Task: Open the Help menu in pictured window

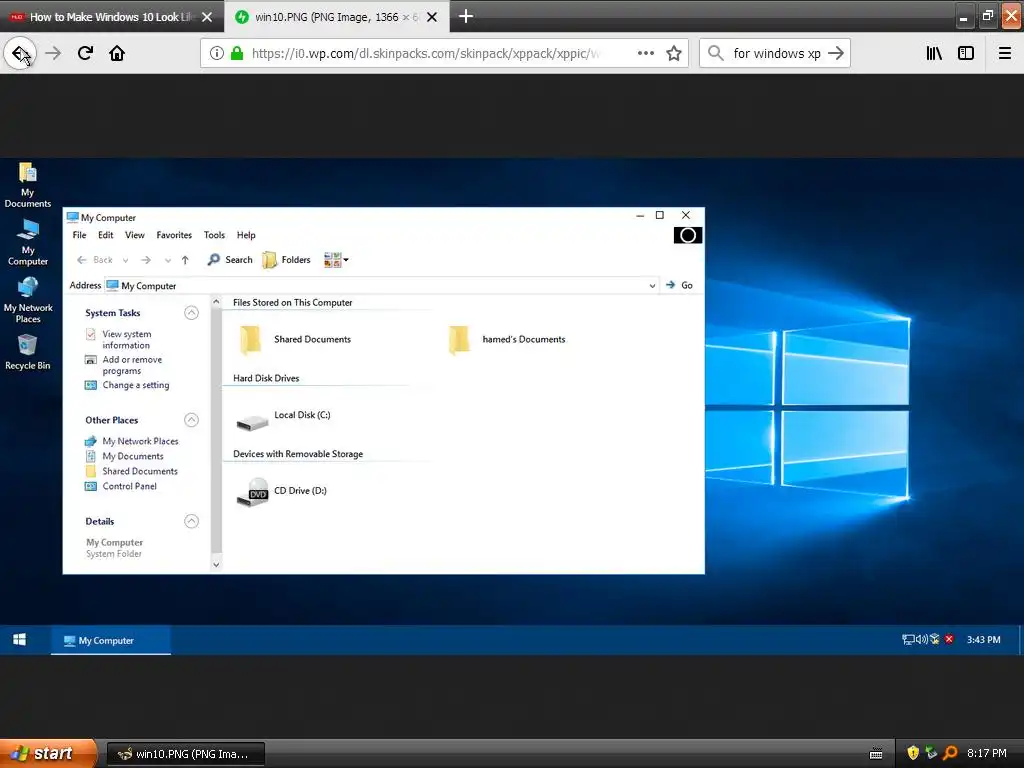Action: tap(246, 235)
